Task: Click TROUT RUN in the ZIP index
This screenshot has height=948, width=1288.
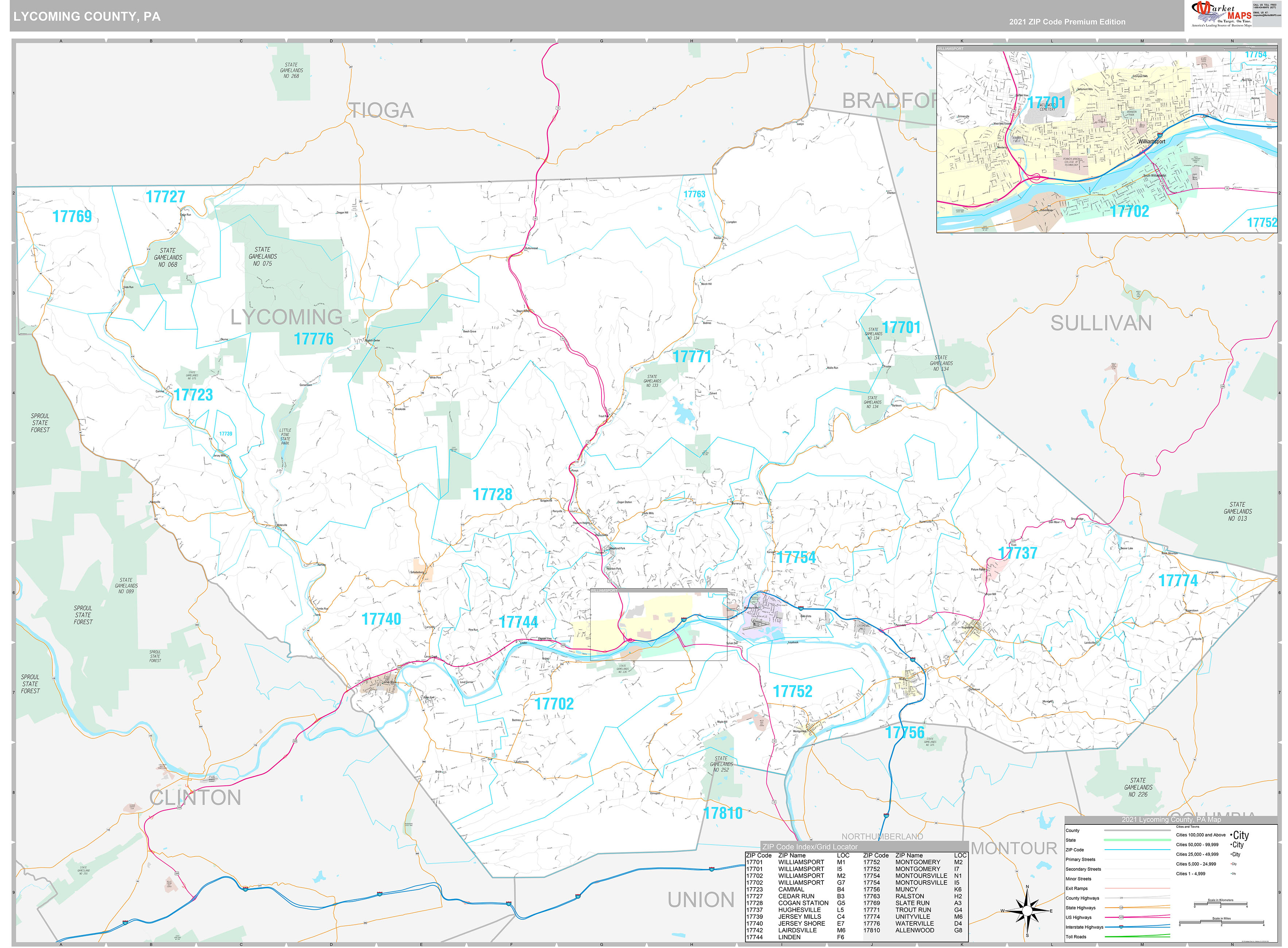Action: coord(913,910)
